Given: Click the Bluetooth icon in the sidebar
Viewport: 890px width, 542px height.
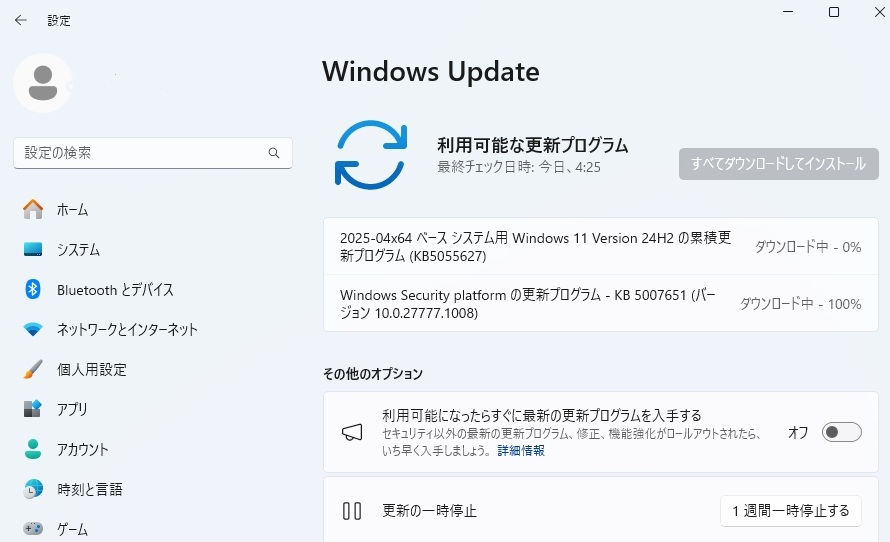Looking at the screenshot, I should (33, 289).
